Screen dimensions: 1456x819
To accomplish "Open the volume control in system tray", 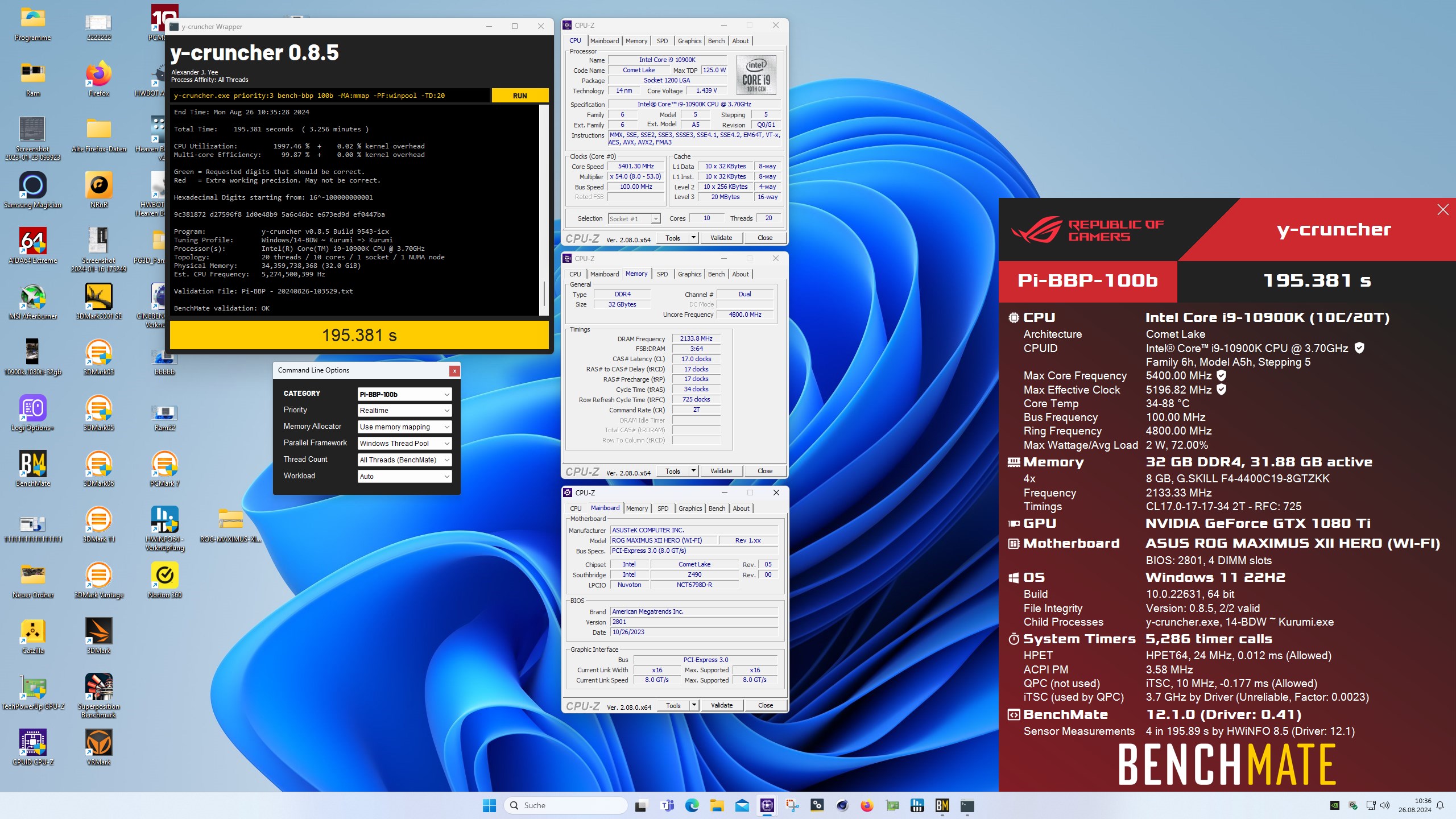I will (x=1385, y=805).
